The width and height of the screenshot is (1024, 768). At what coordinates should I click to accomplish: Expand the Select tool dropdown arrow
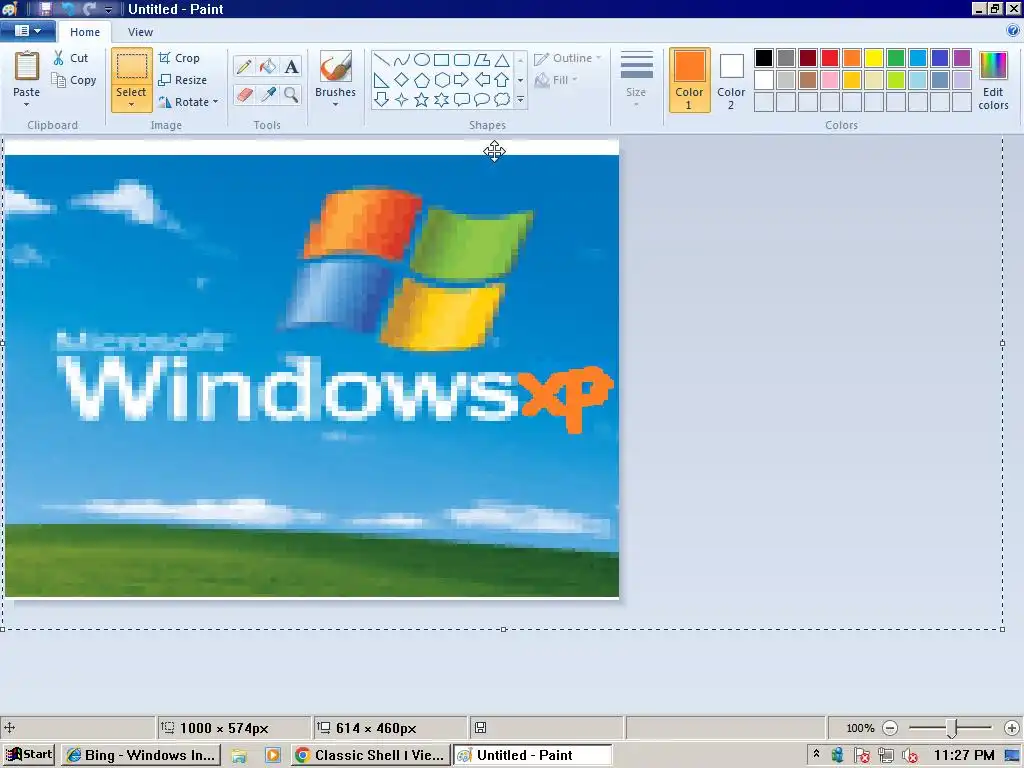coord(131,104)
